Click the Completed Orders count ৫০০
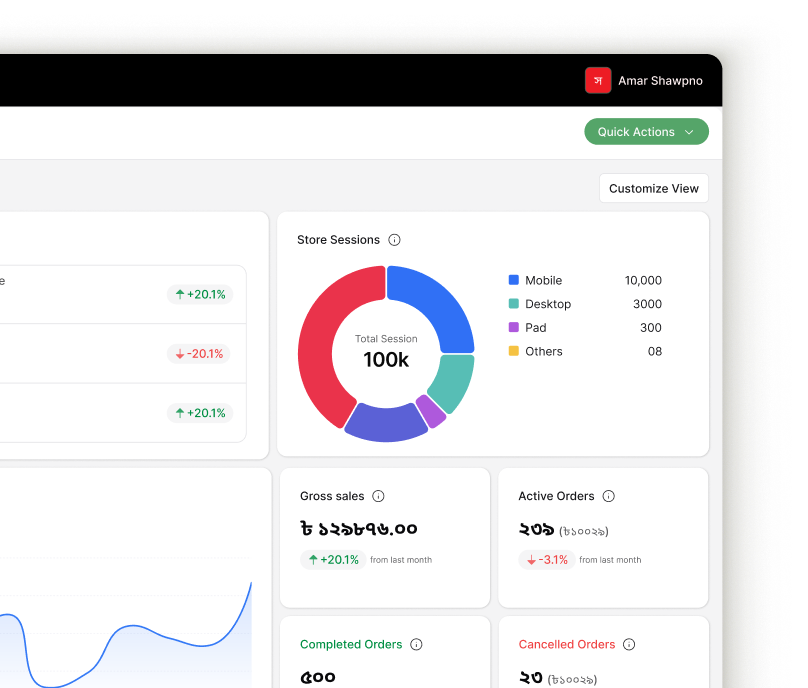 [318, 677]
